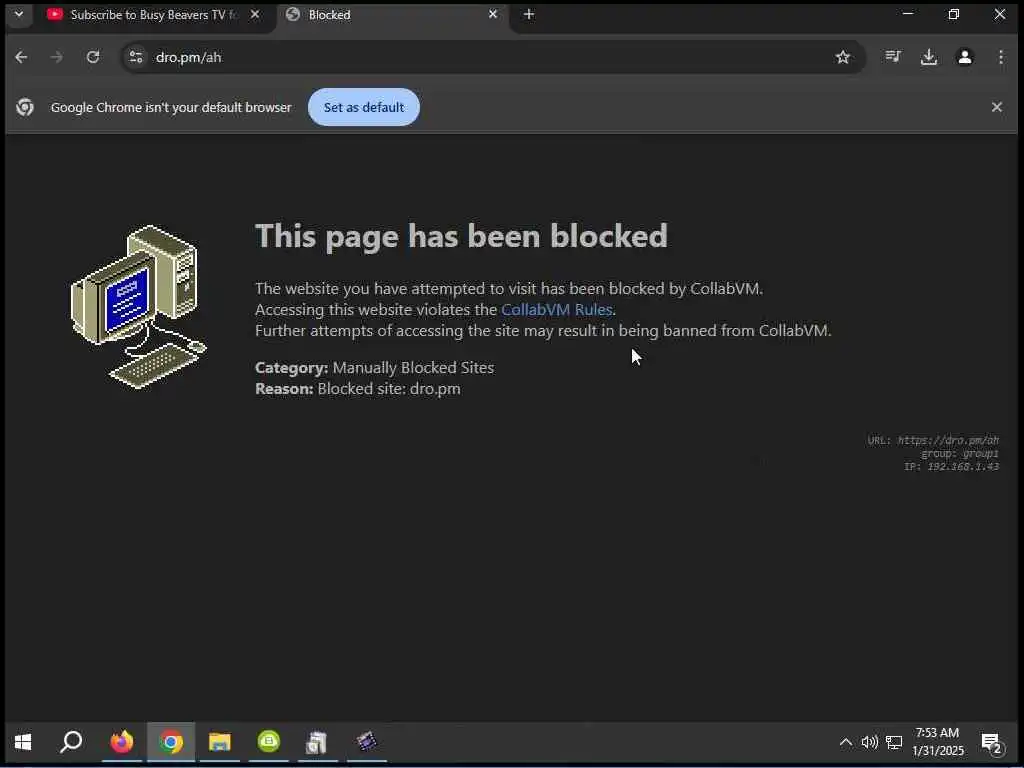The width and height of the screenshot is (1024, 768).
Task: Close the Blocked tab
Action: point(493,14)
